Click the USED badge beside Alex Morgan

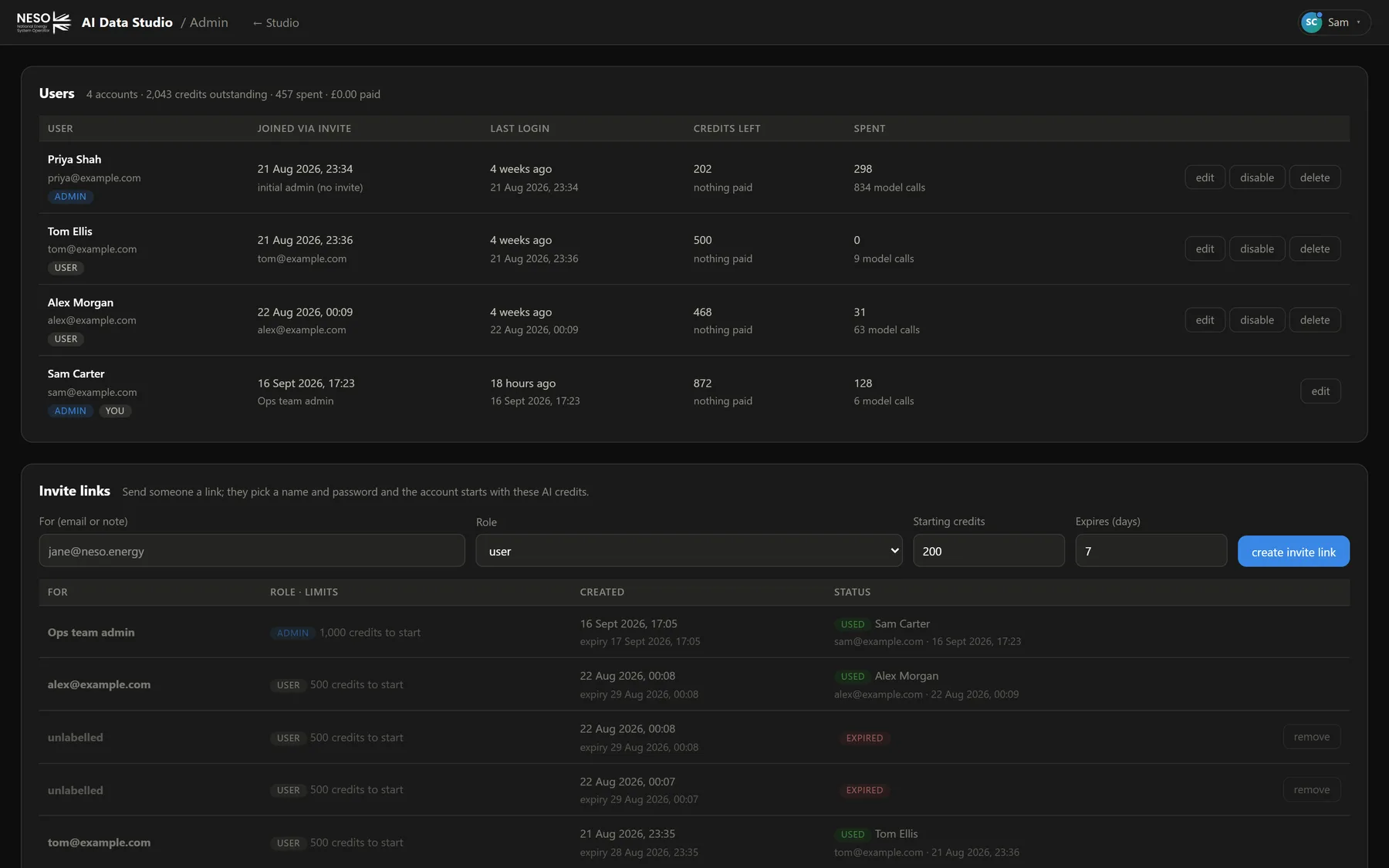tap(853, 677)
